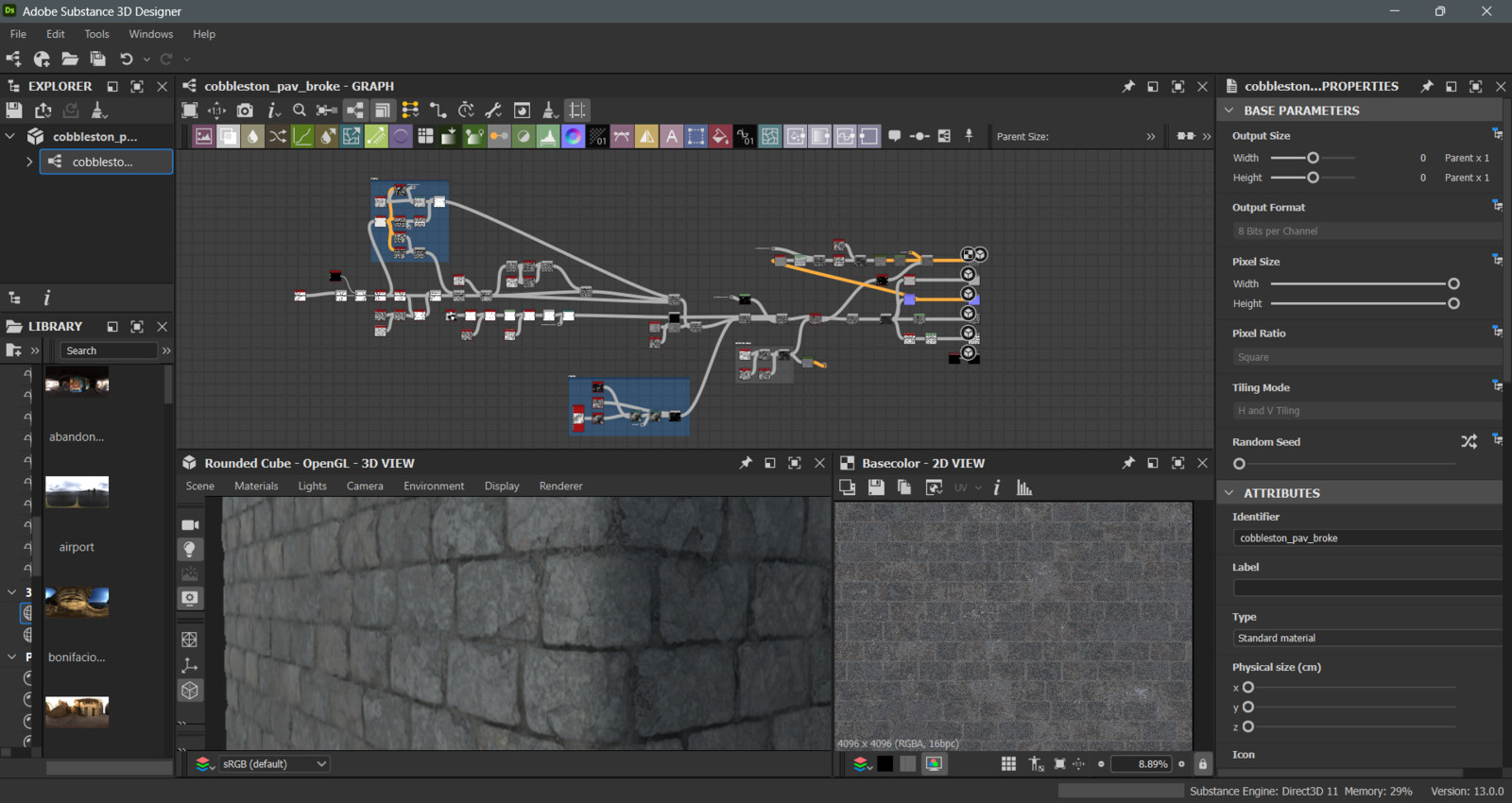This screenshot has width=1512, height=803.
Task: Click the save all packages icon
Action: [x=97, y=59]
